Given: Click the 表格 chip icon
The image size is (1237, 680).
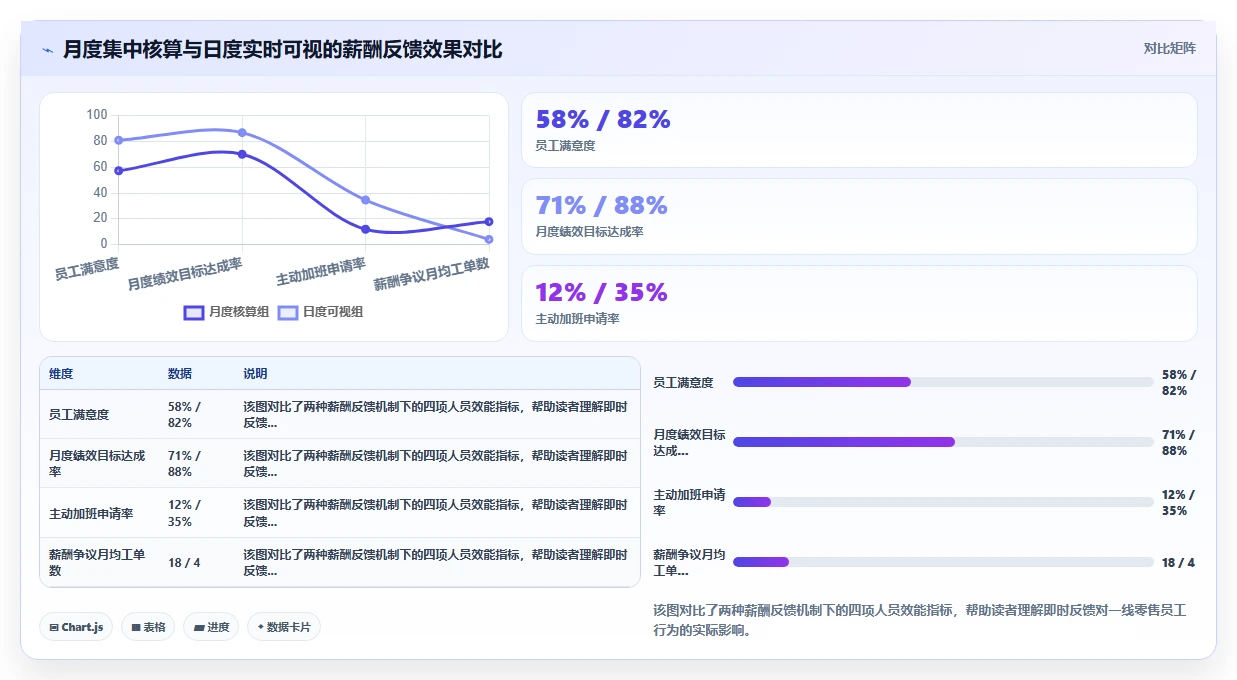Looking at the screenshot, I should pos(136,627).
